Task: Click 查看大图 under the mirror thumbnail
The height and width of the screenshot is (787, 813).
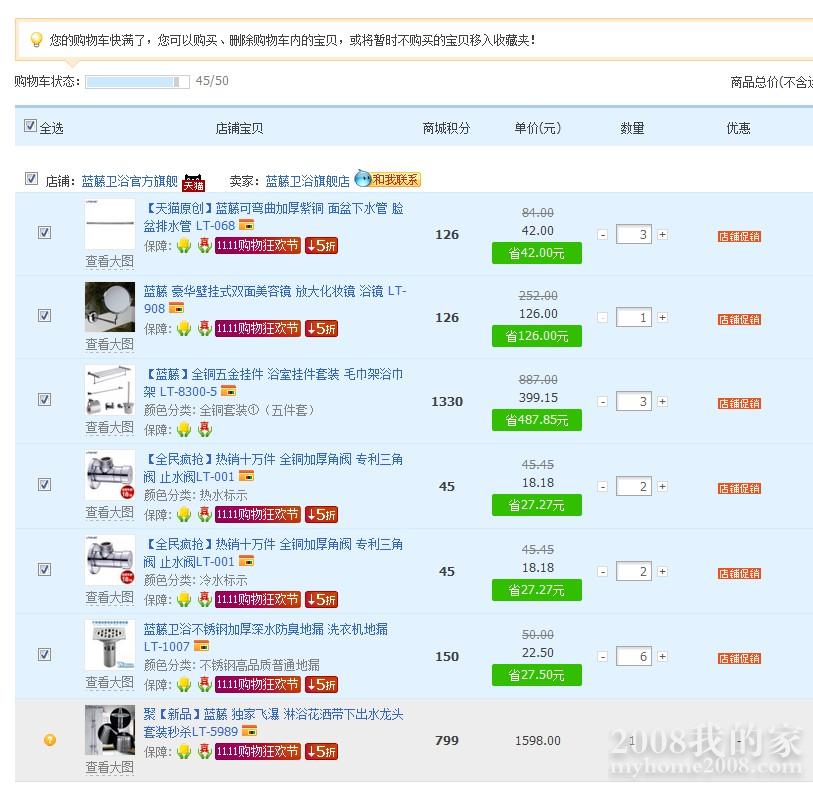Action: coord(109,344)
